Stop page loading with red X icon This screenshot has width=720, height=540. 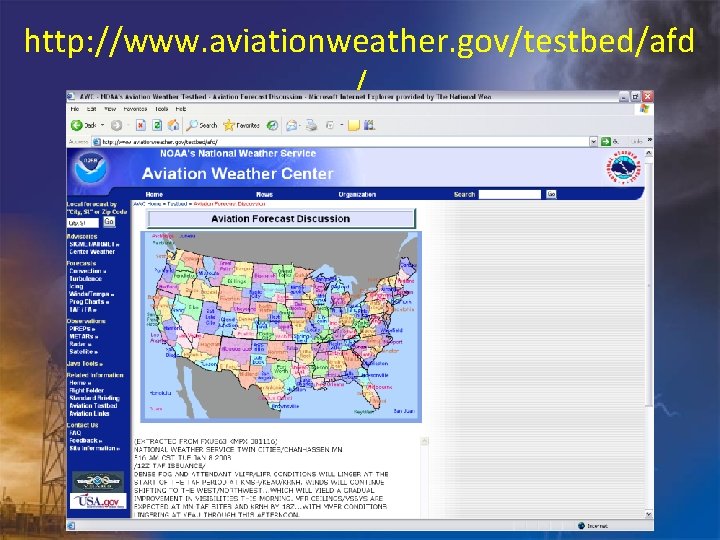[141, 125]
